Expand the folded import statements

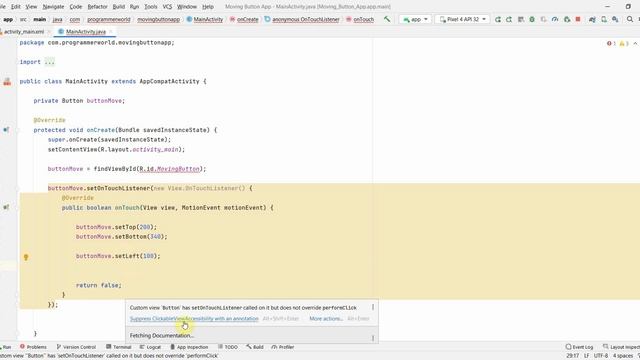point(49,62)
